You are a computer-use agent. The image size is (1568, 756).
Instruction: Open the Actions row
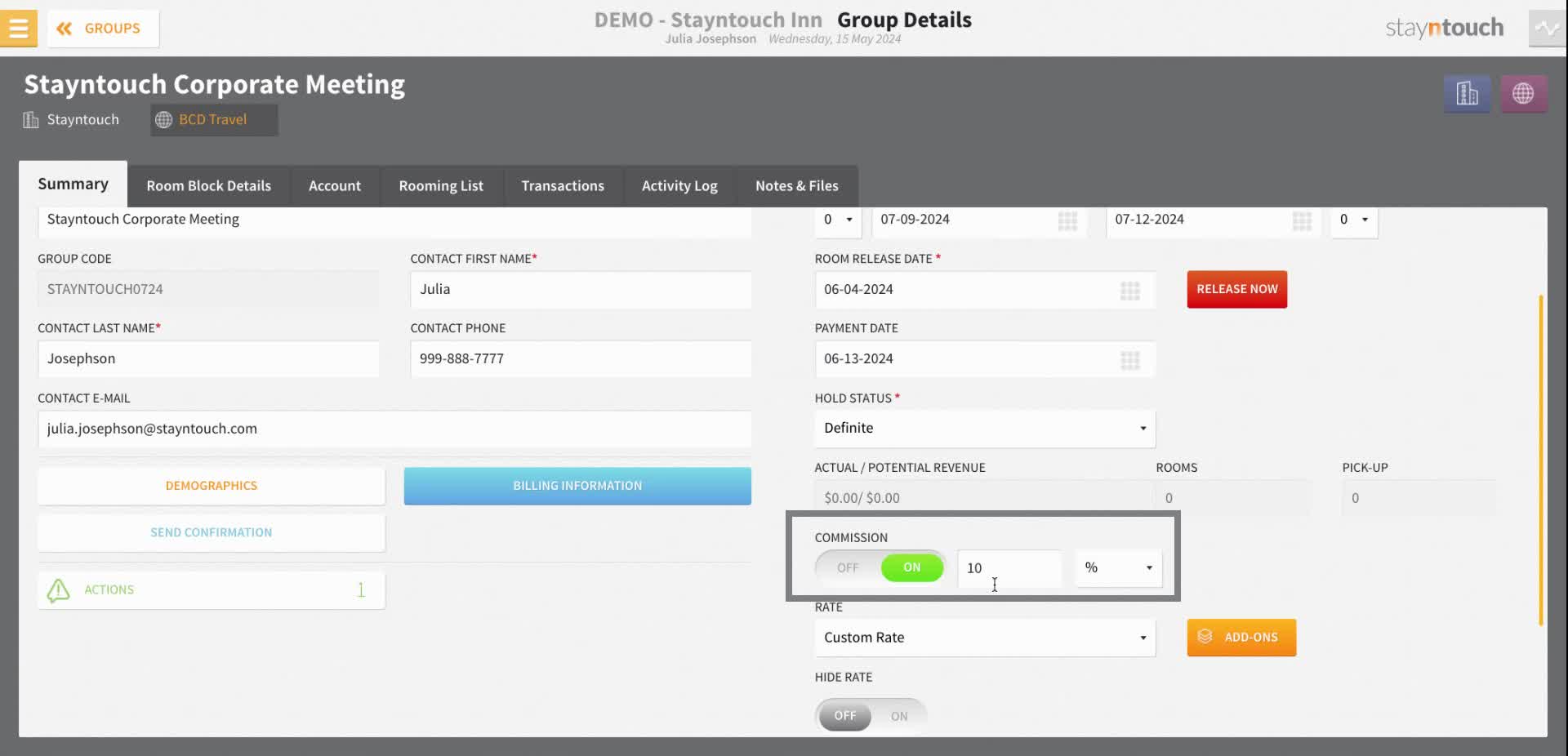[x=212, y=590]
